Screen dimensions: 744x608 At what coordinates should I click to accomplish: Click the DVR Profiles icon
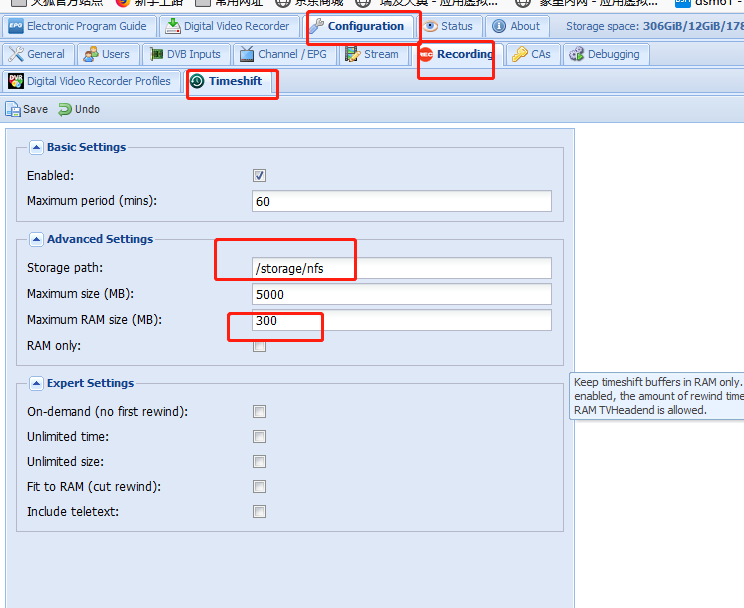[16, 81]
